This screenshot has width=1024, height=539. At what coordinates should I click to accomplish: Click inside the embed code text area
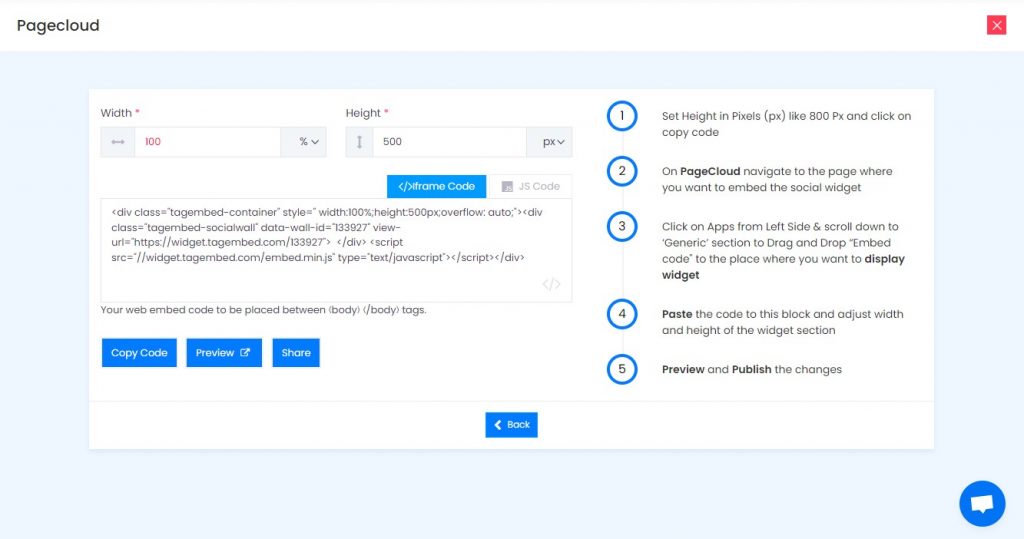pyautogui.click(x=336, y=250)
